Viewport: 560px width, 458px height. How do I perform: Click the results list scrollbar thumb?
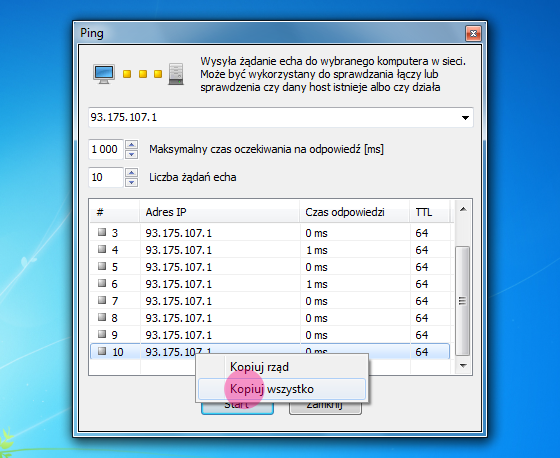[463, 301]
